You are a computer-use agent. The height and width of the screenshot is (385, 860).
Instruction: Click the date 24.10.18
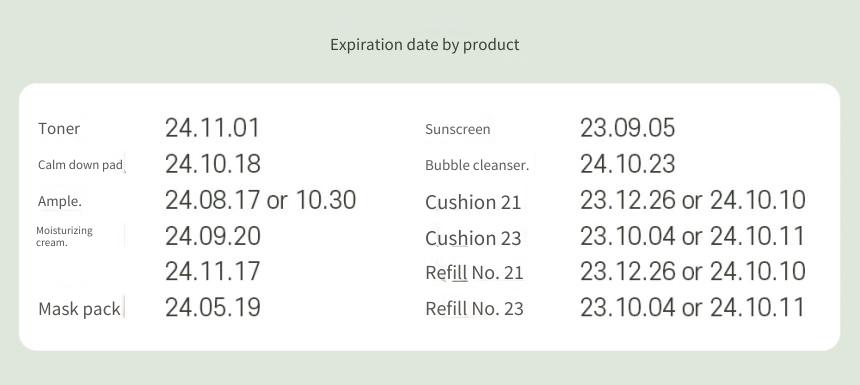(213, 164)
